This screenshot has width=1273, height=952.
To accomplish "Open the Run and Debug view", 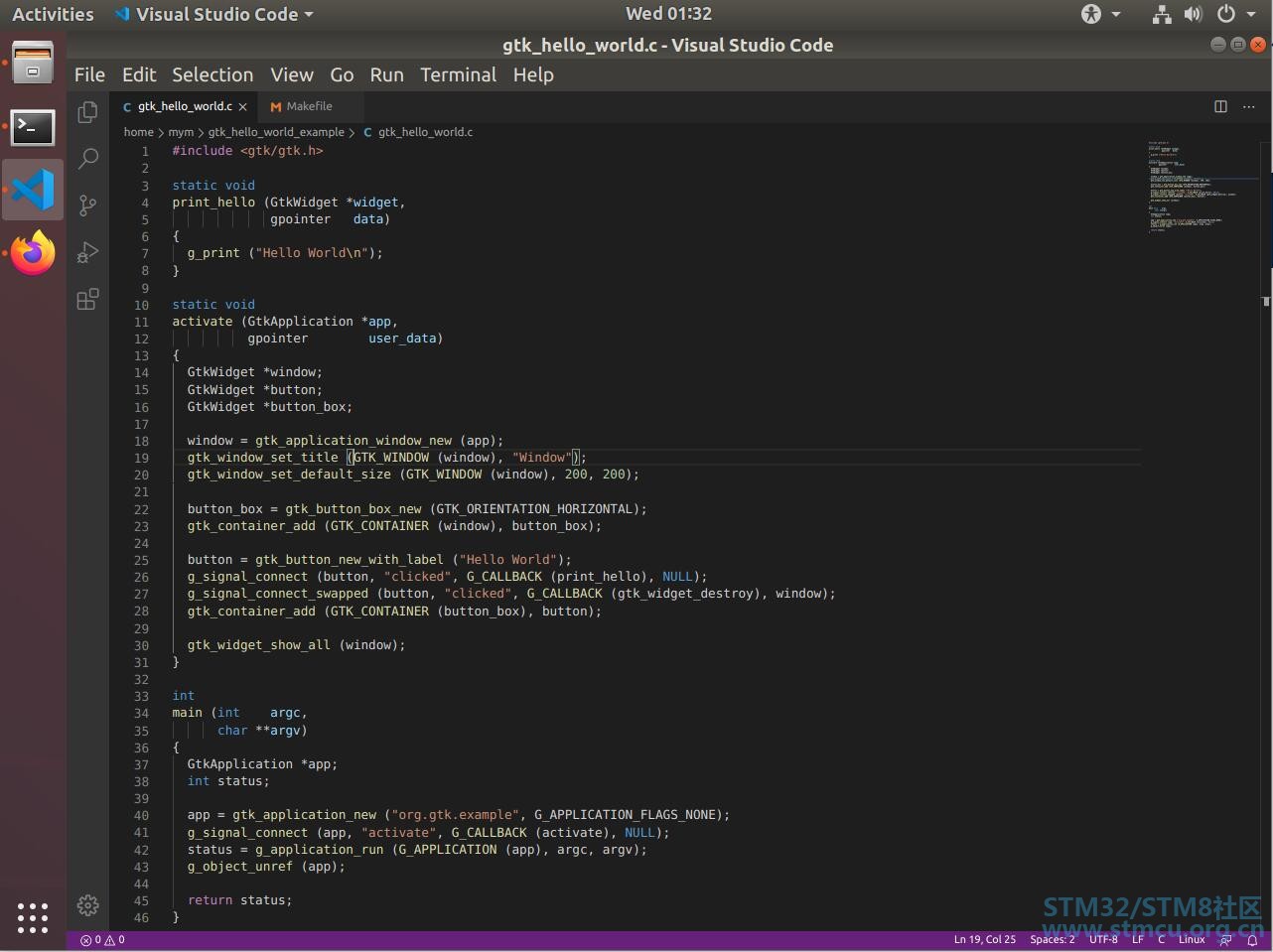I will (x=87, y=252).
